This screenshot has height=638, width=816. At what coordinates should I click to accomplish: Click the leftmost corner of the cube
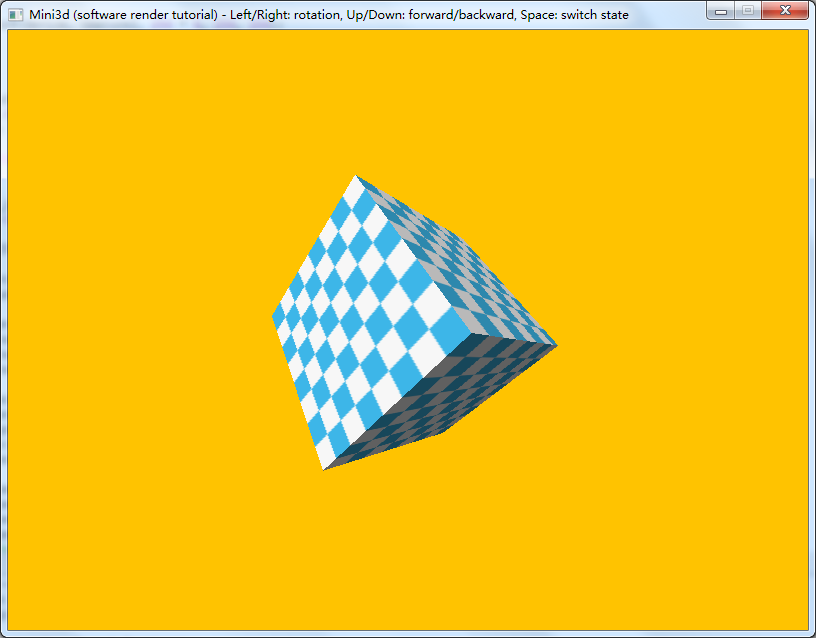[273, 318]
